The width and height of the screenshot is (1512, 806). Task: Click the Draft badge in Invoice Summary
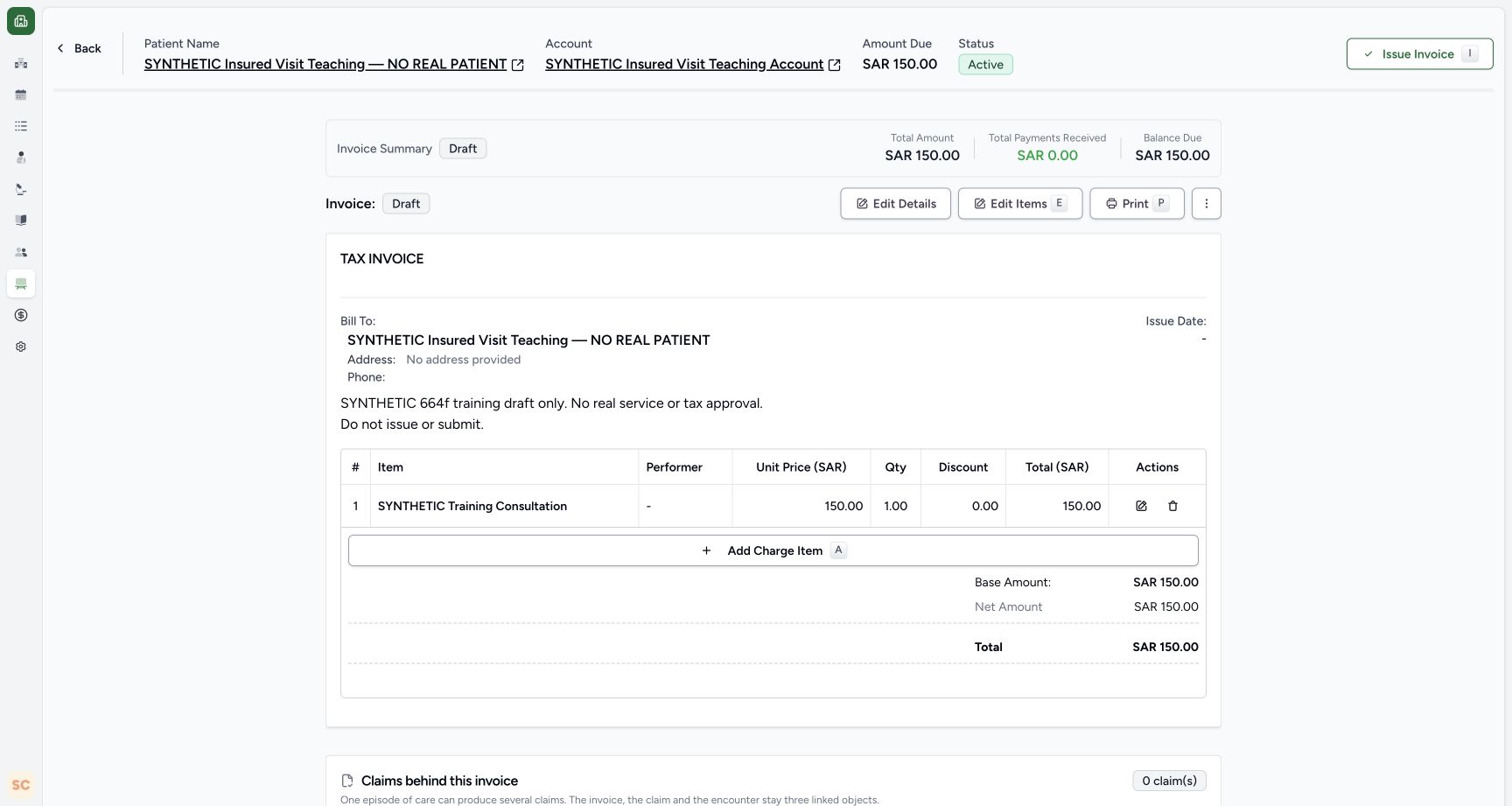point(463,149)
